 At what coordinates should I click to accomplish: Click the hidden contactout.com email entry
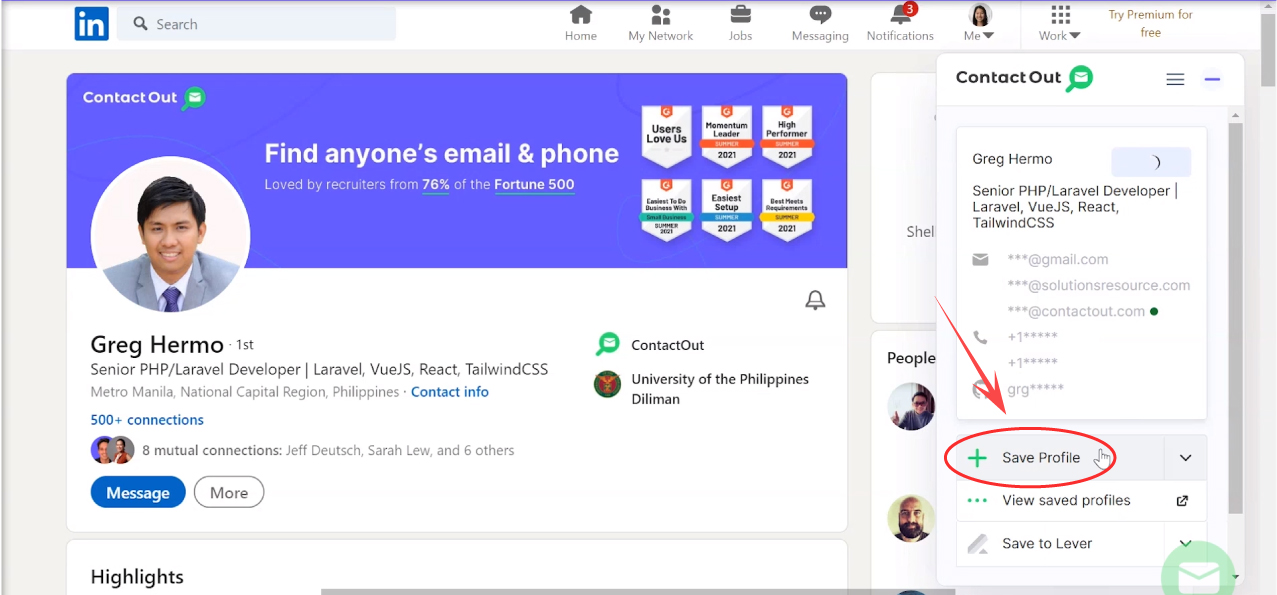[x=1076, y=312]
